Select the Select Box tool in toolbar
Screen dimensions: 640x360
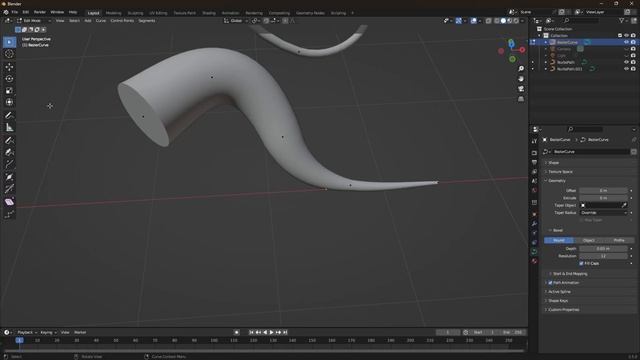point(9,42)
